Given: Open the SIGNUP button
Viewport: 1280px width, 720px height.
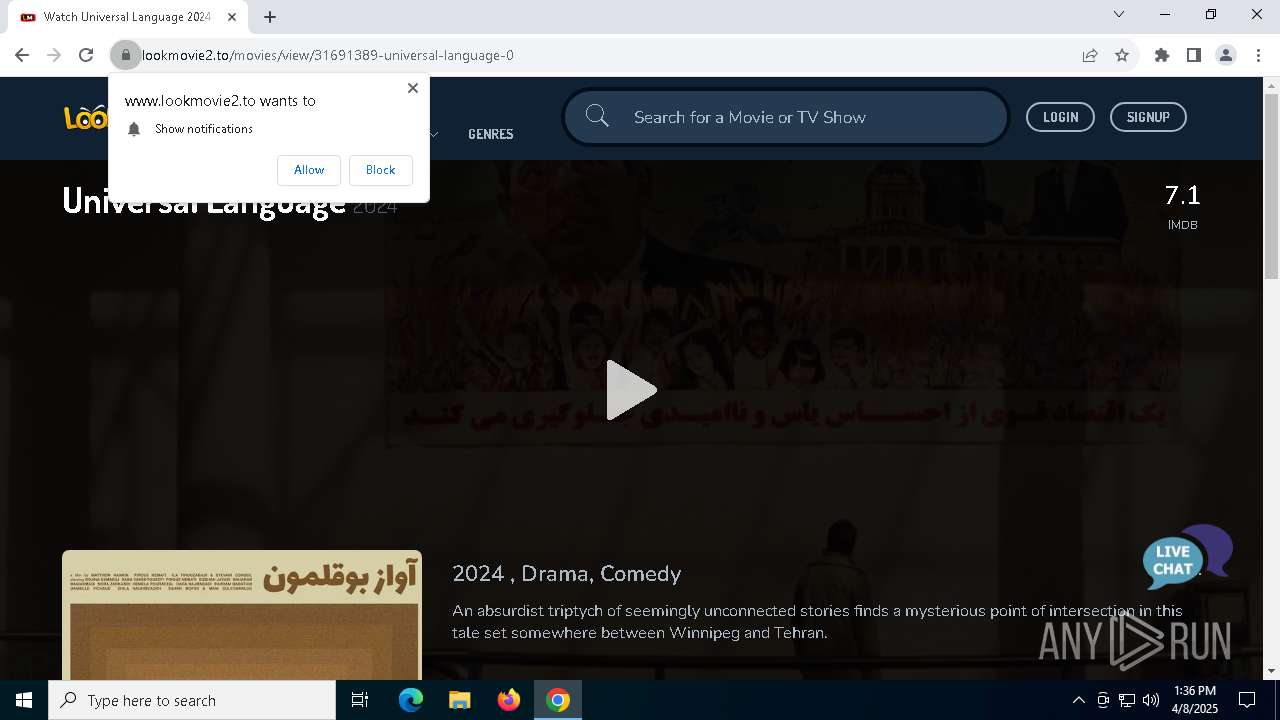Looking at the screenshot, I should (x=1148, y=117).
